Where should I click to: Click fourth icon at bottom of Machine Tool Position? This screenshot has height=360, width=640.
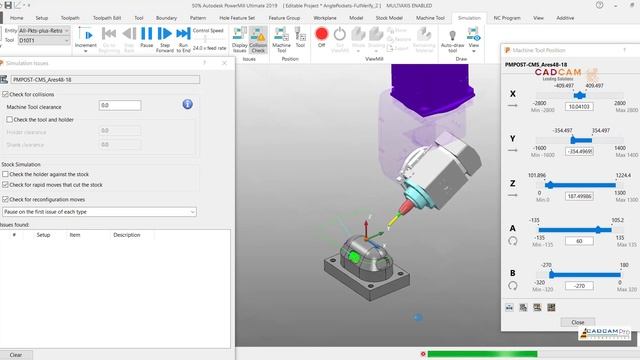(551, 308)
